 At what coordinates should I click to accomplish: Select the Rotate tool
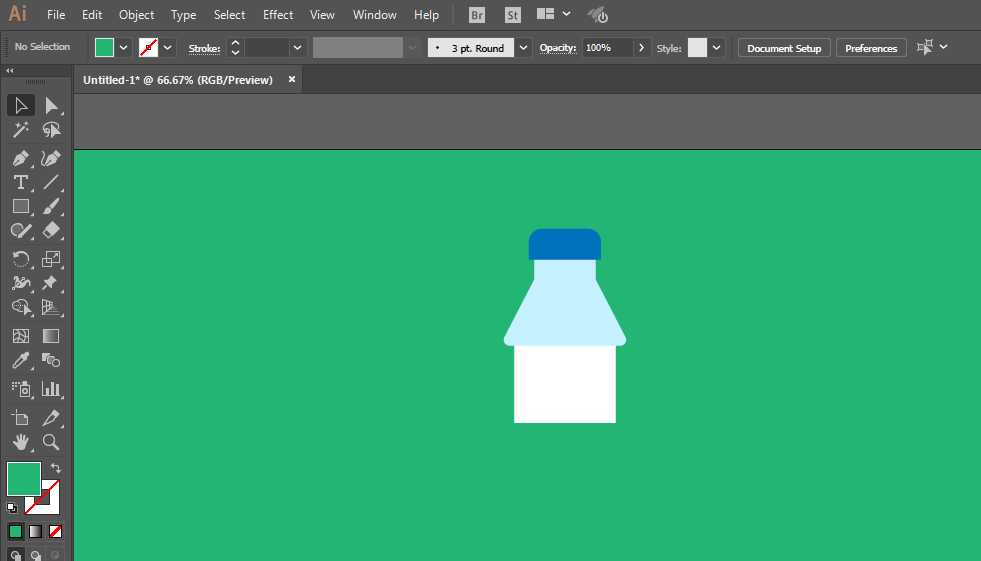pyautogui.click(x=20, y=258)
